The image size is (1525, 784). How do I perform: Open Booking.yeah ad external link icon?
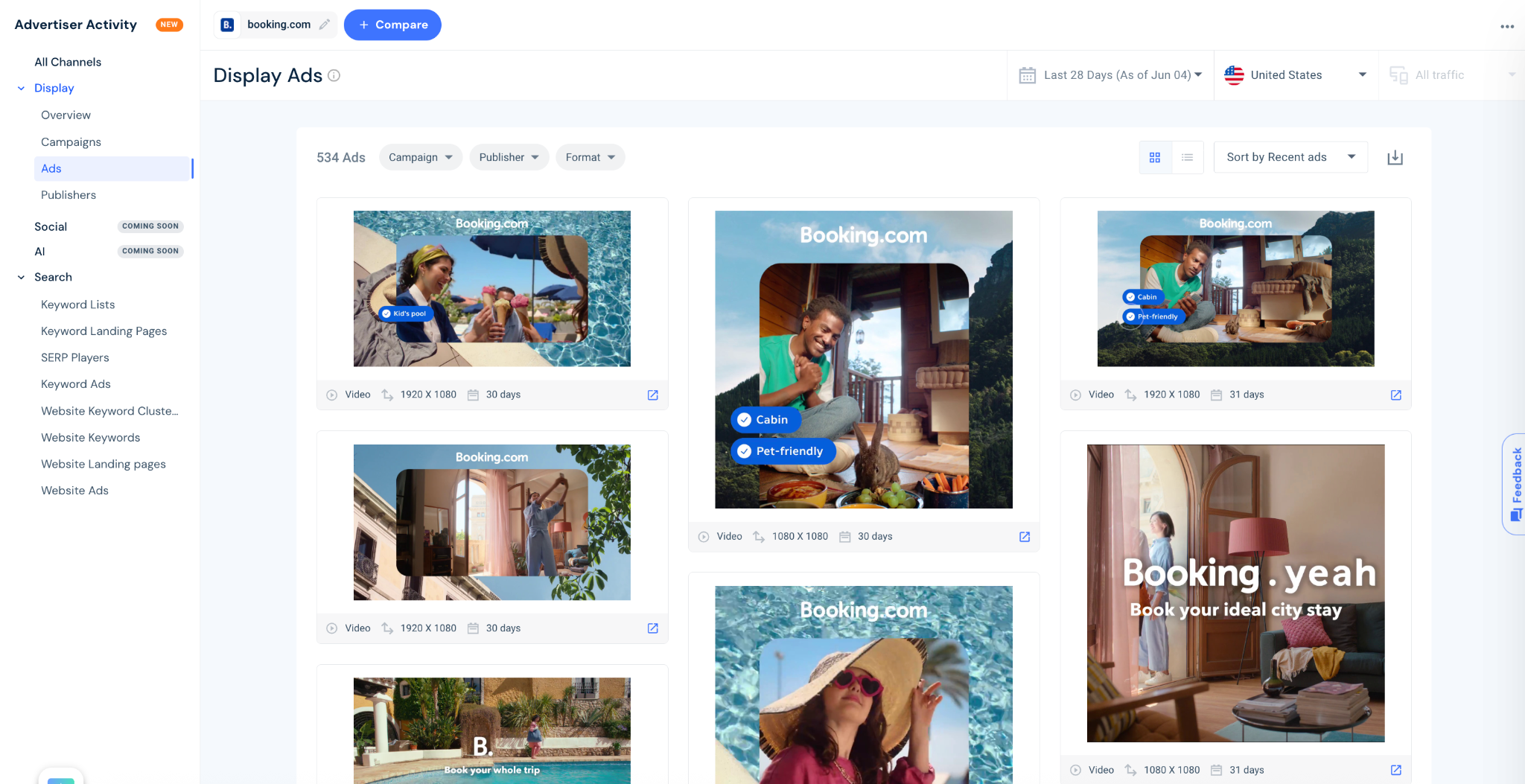pyautogui.click(x=1396, y=770)
